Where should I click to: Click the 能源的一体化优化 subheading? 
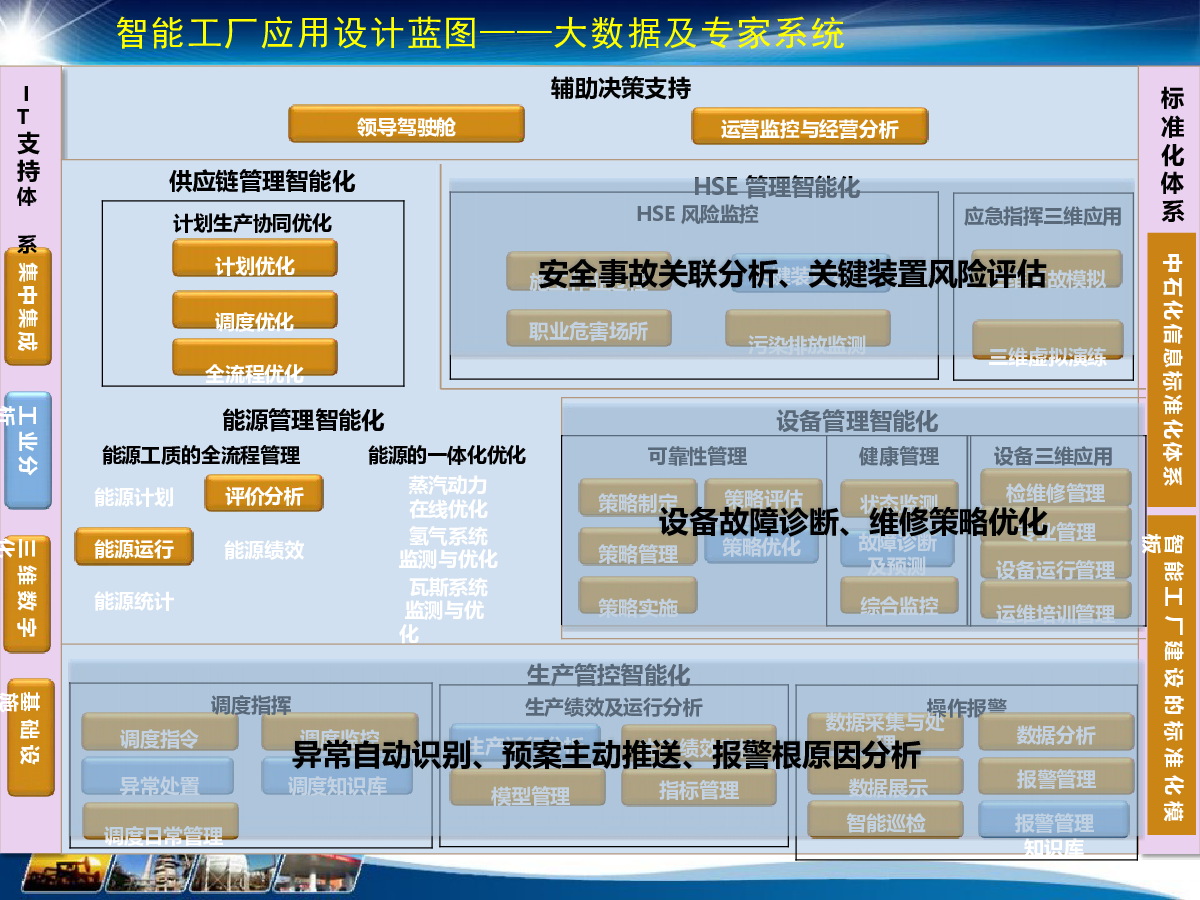coord(447,455)
